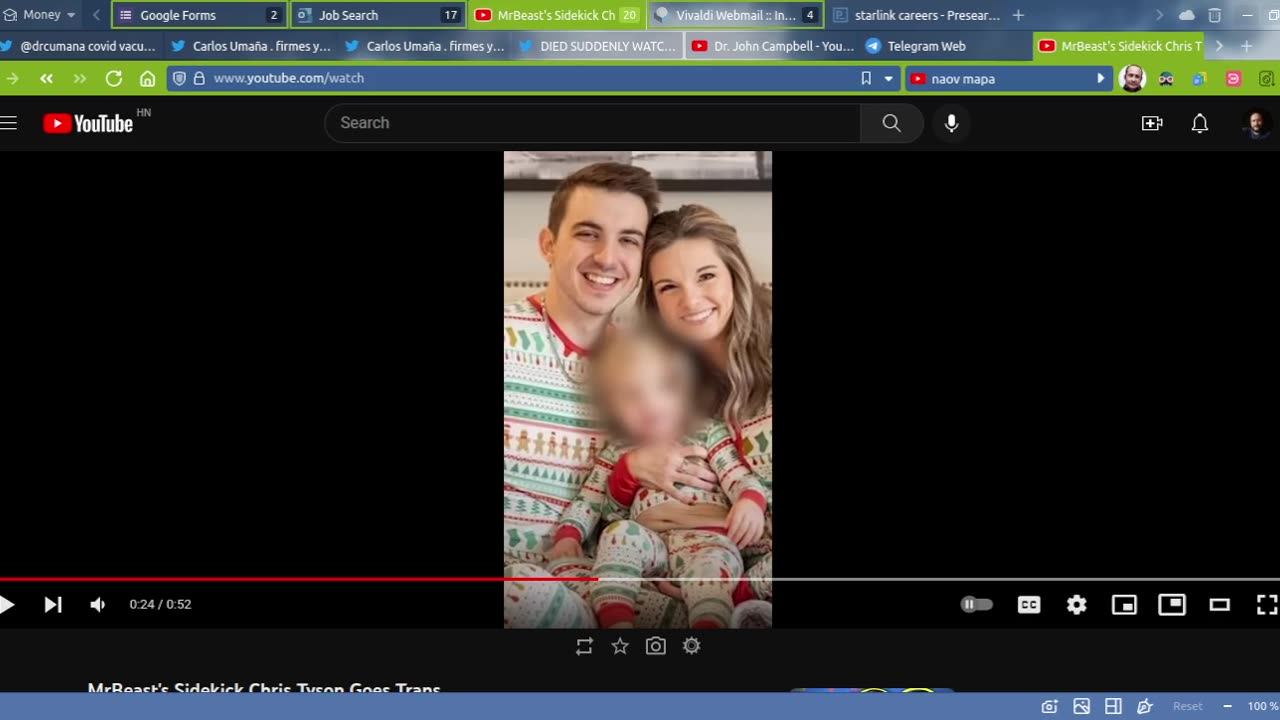This screenshot has width=1280, height=720.
Task: Mute the video volume
Action: click(x=98, y=604)
